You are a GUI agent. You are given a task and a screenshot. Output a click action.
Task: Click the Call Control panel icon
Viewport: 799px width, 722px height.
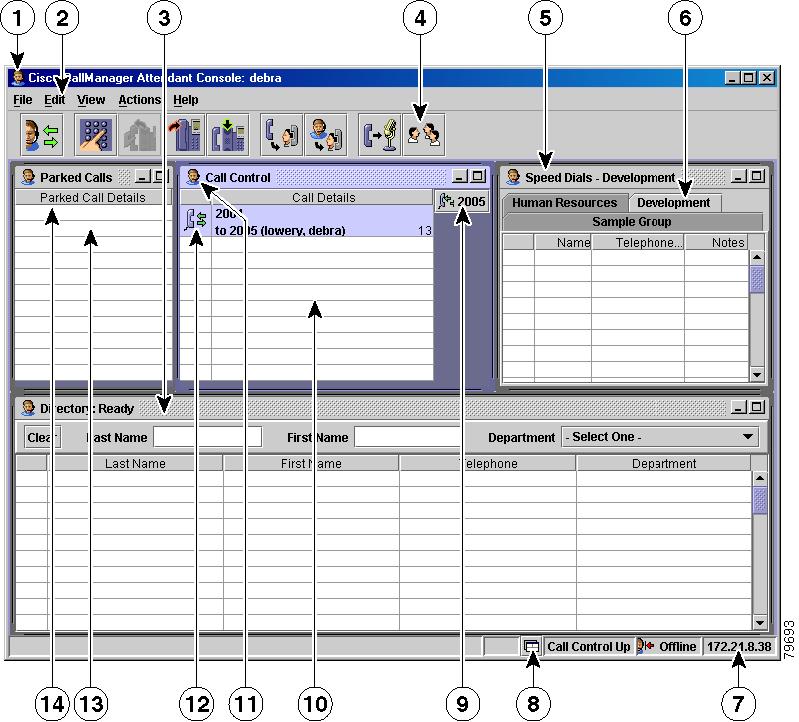pyautogui.click(x=193, y=177)
